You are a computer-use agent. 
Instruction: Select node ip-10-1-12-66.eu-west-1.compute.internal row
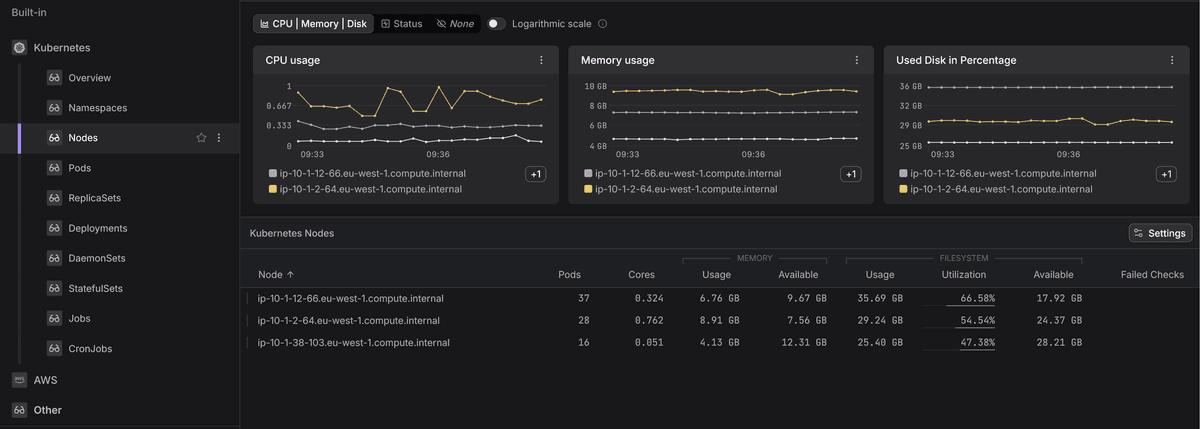pos(719,298)
